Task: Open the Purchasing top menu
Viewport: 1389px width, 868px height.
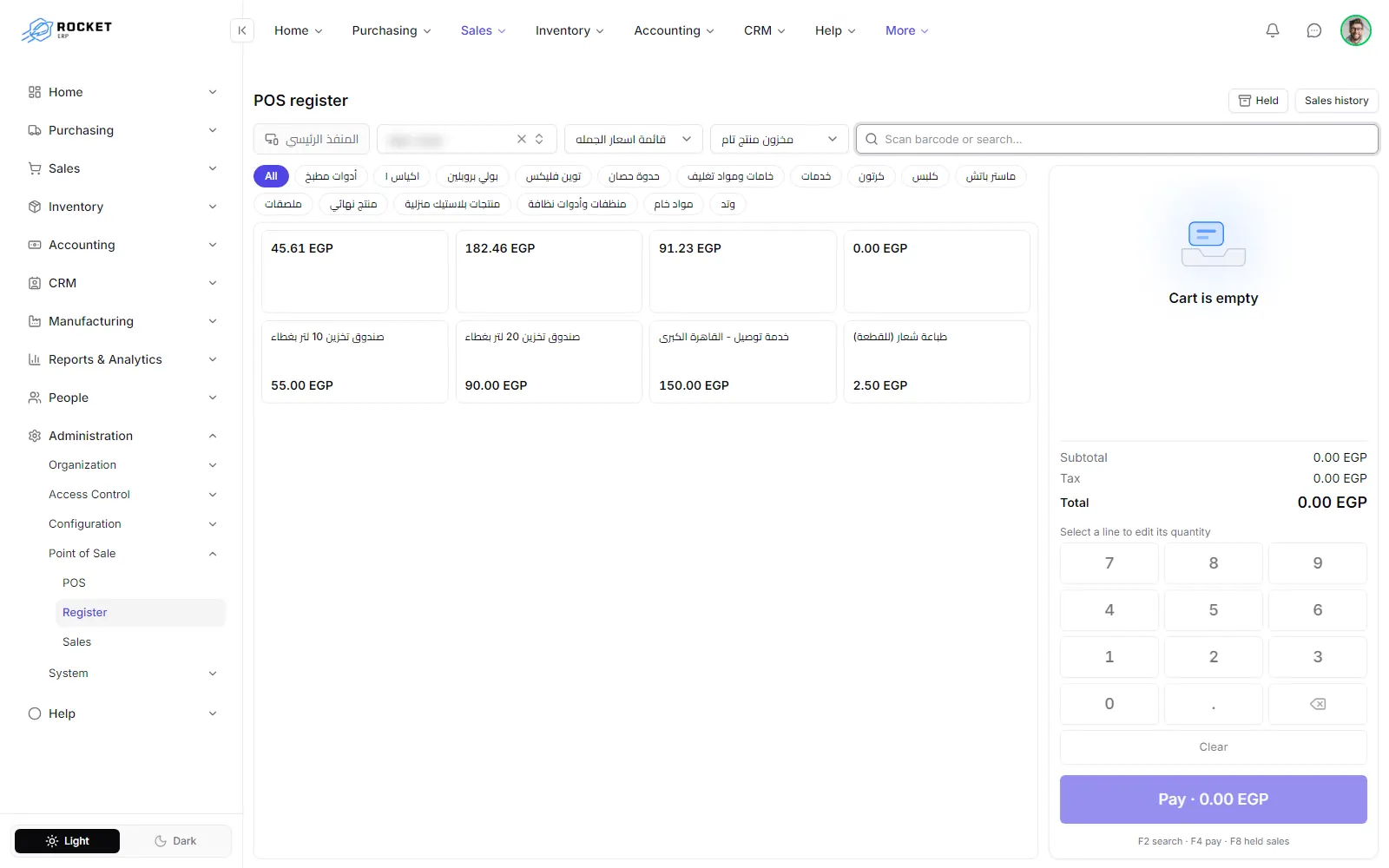Action: [x=392, y=30]
